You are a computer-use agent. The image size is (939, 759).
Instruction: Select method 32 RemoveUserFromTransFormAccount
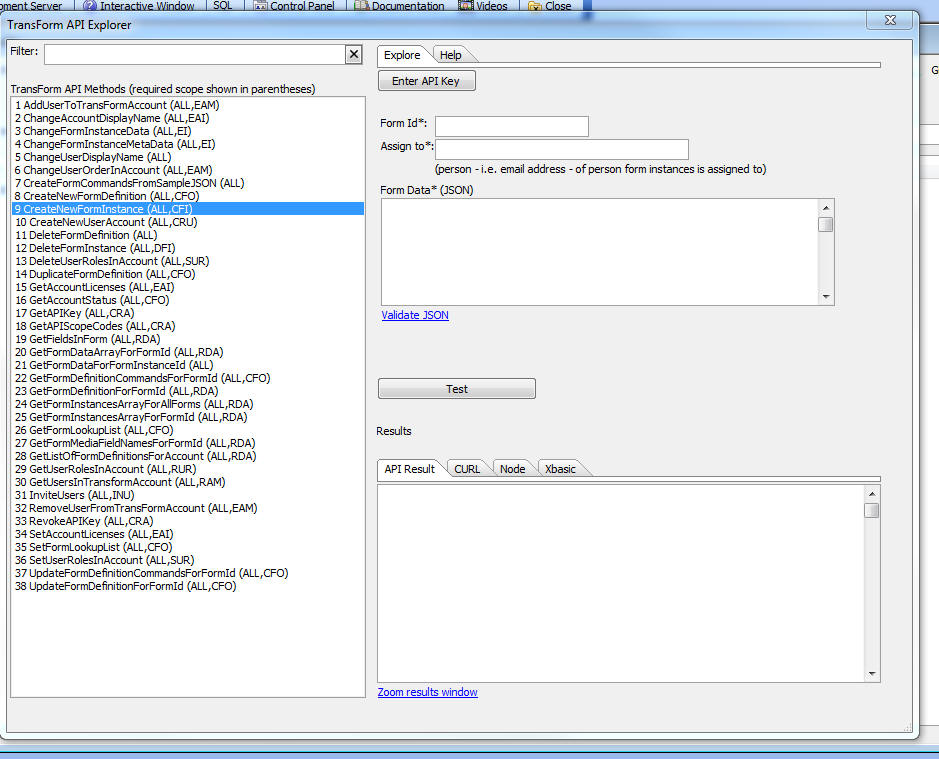pyautogui.click(x=187, y=508)
